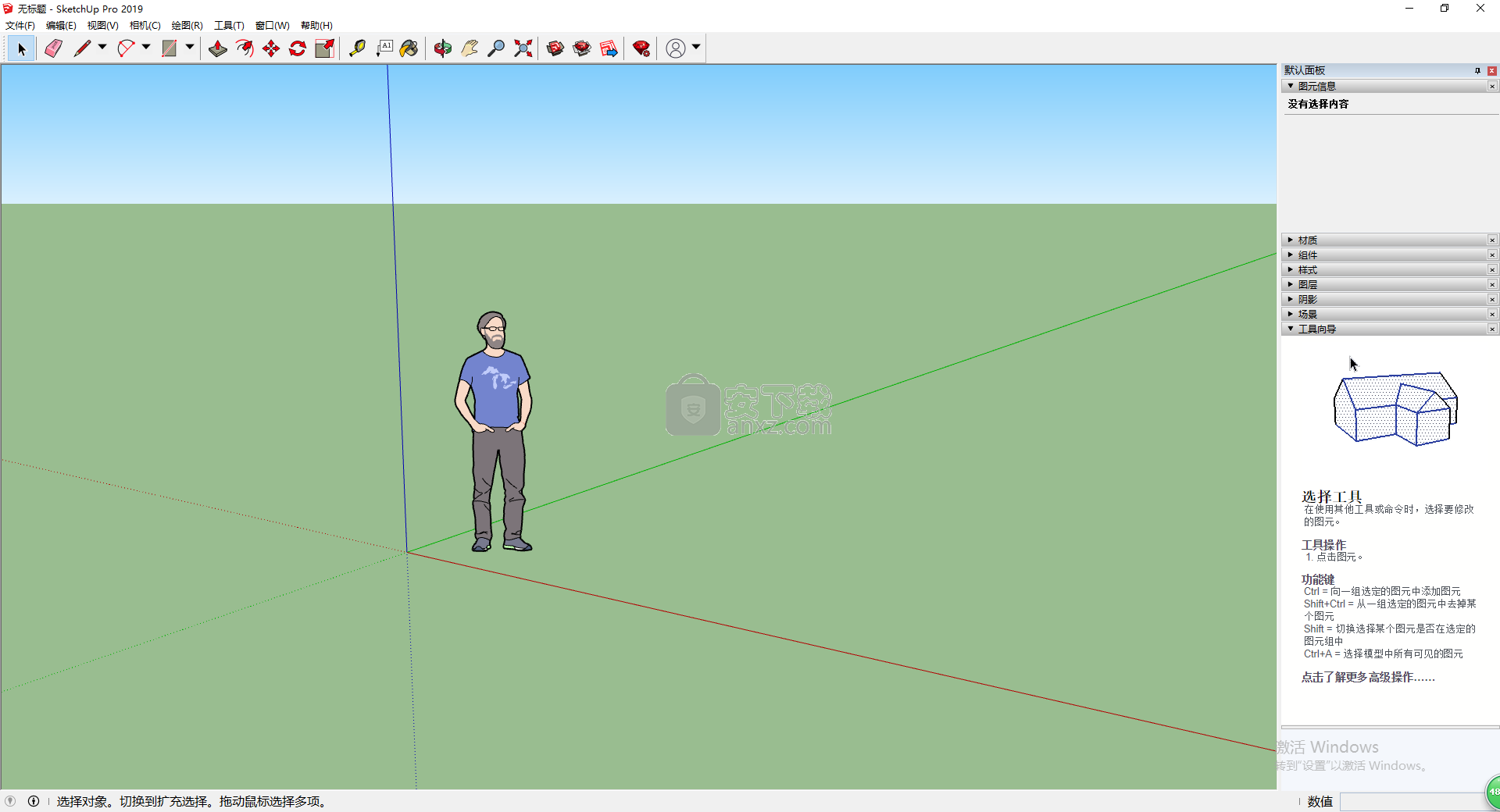This screenshot has height=812, width=1500.
Task: Open the 文件(F) menu
Action: pos(20,26)
